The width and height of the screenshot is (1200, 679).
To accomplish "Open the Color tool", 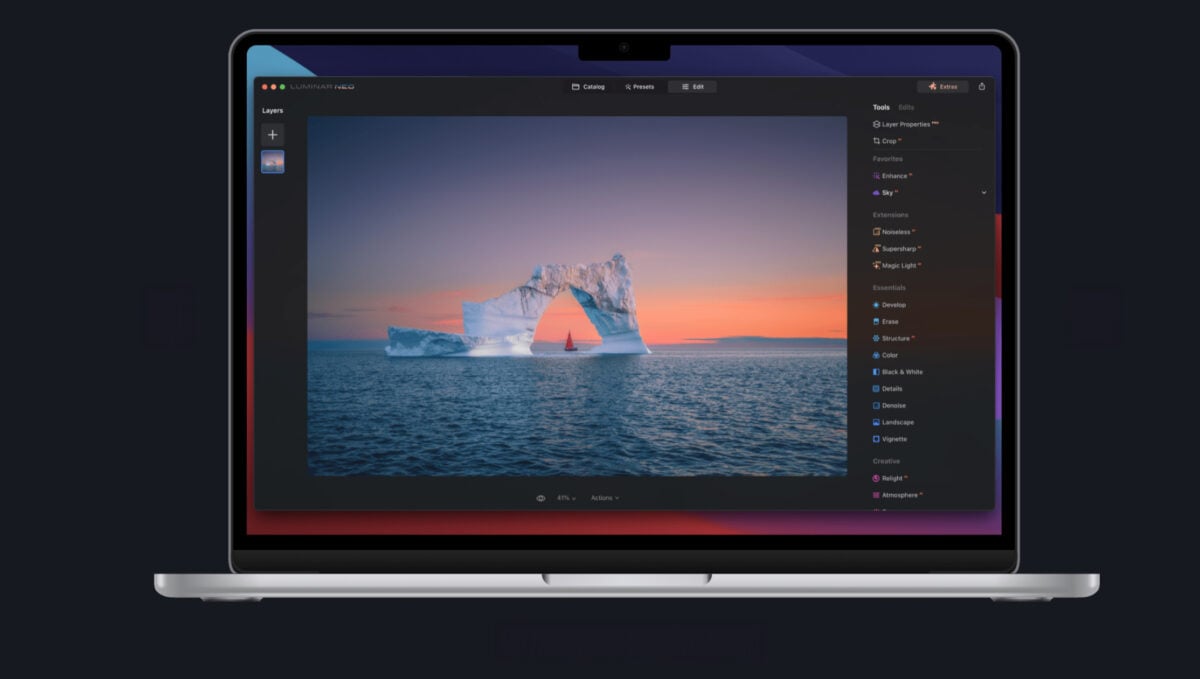I will [885, 355].
